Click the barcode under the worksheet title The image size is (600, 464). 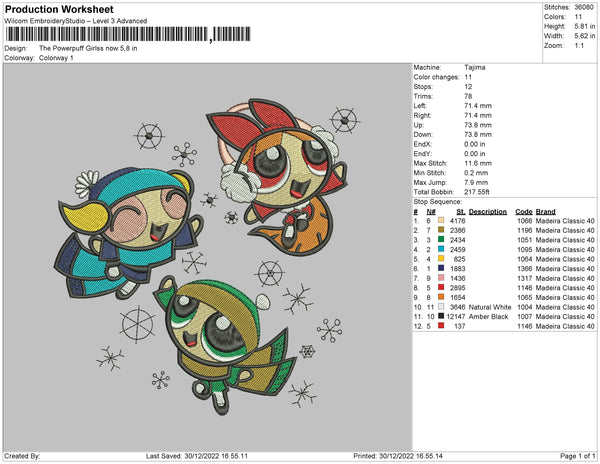coord(128,34)
